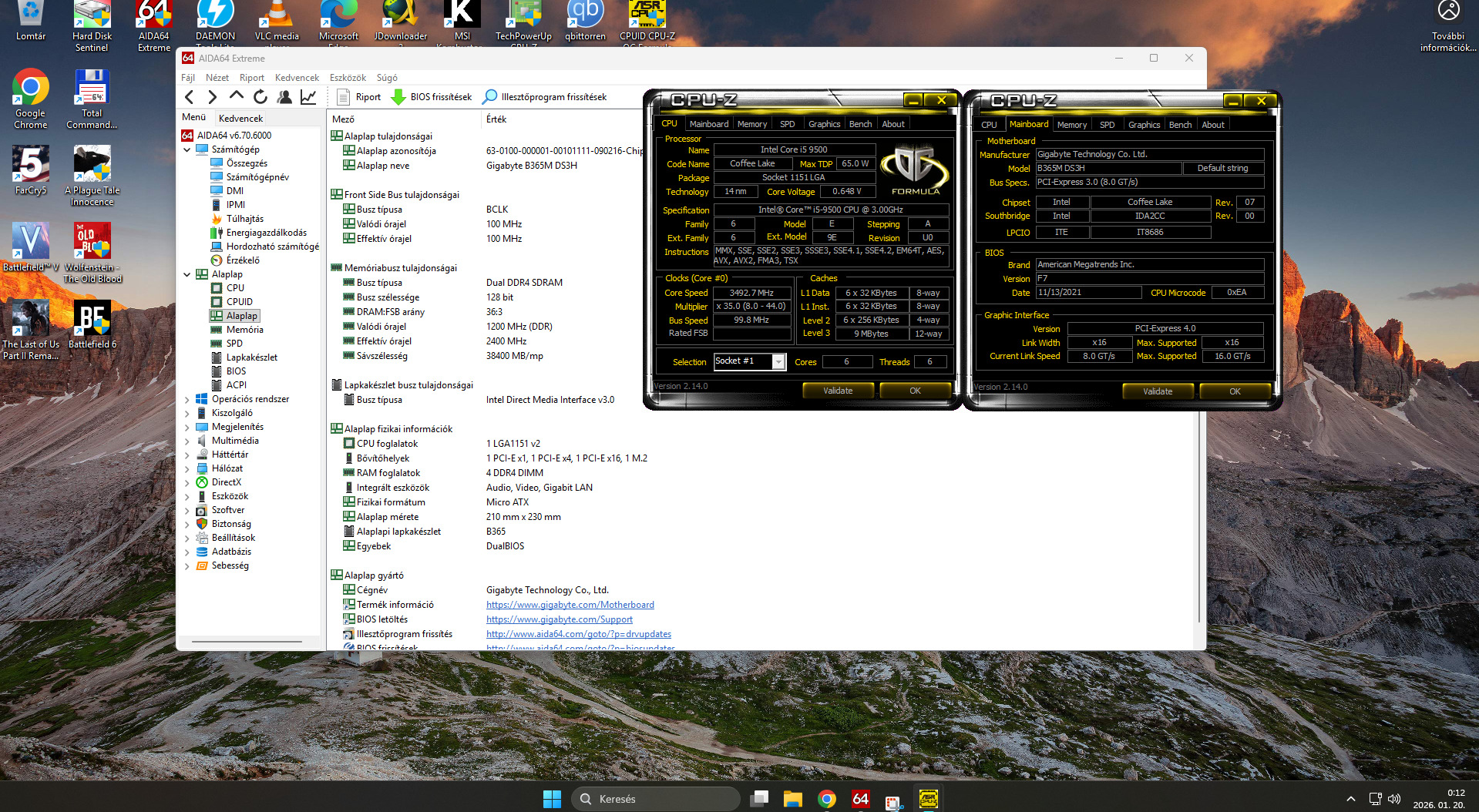Image resolution: width=1479 pixels, height=812 pixels.
Task: Expand the Háttértár tree node
Action: 187,455
